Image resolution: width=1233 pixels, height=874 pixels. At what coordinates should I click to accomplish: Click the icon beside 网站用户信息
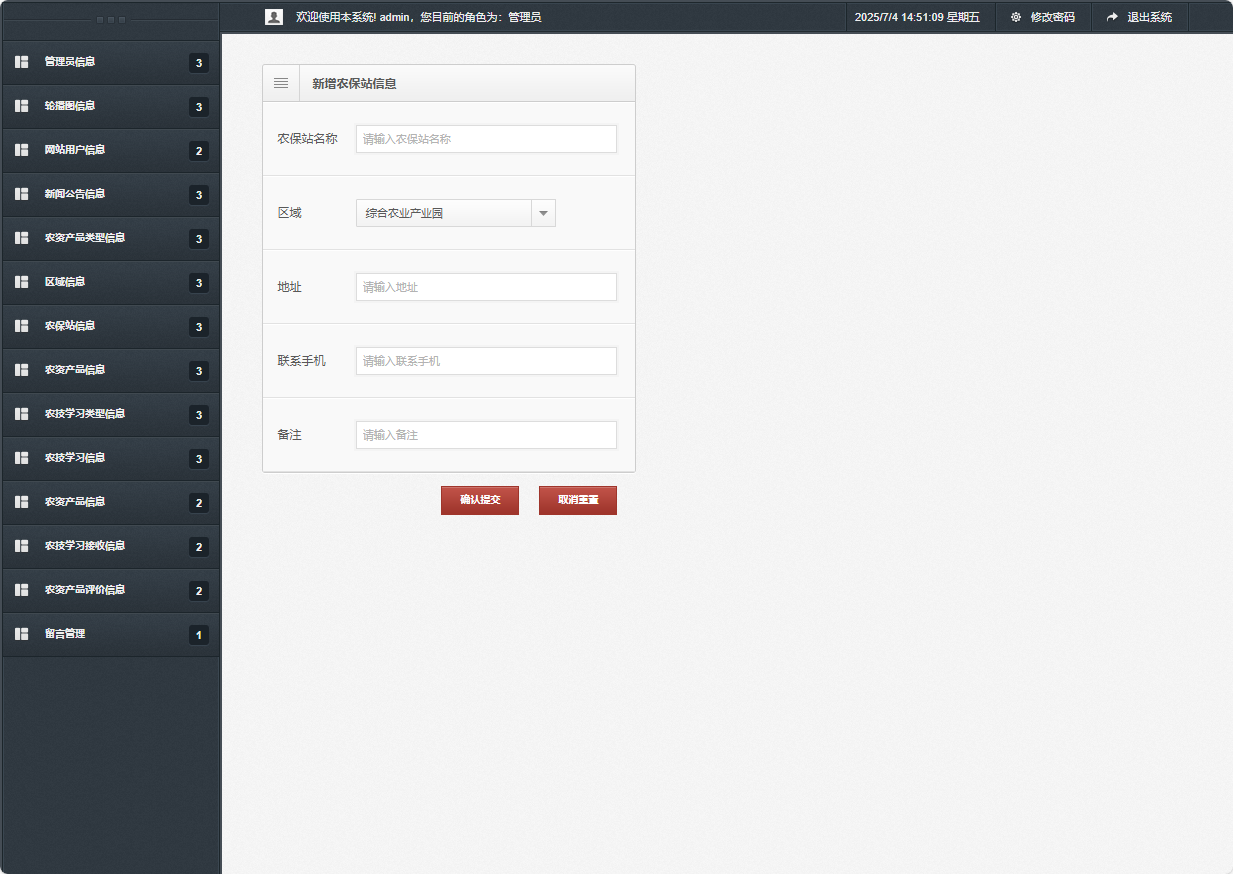21,150
